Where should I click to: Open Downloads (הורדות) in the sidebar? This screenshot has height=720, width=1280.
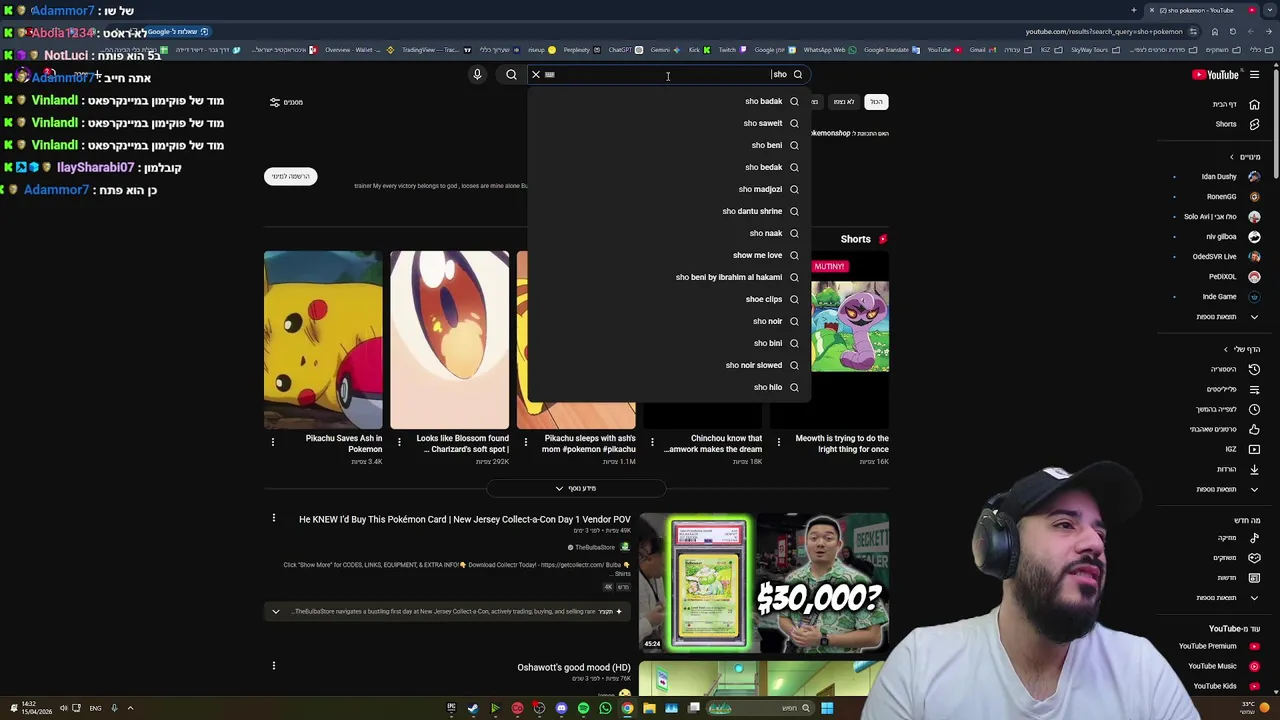pos(1237,469)
